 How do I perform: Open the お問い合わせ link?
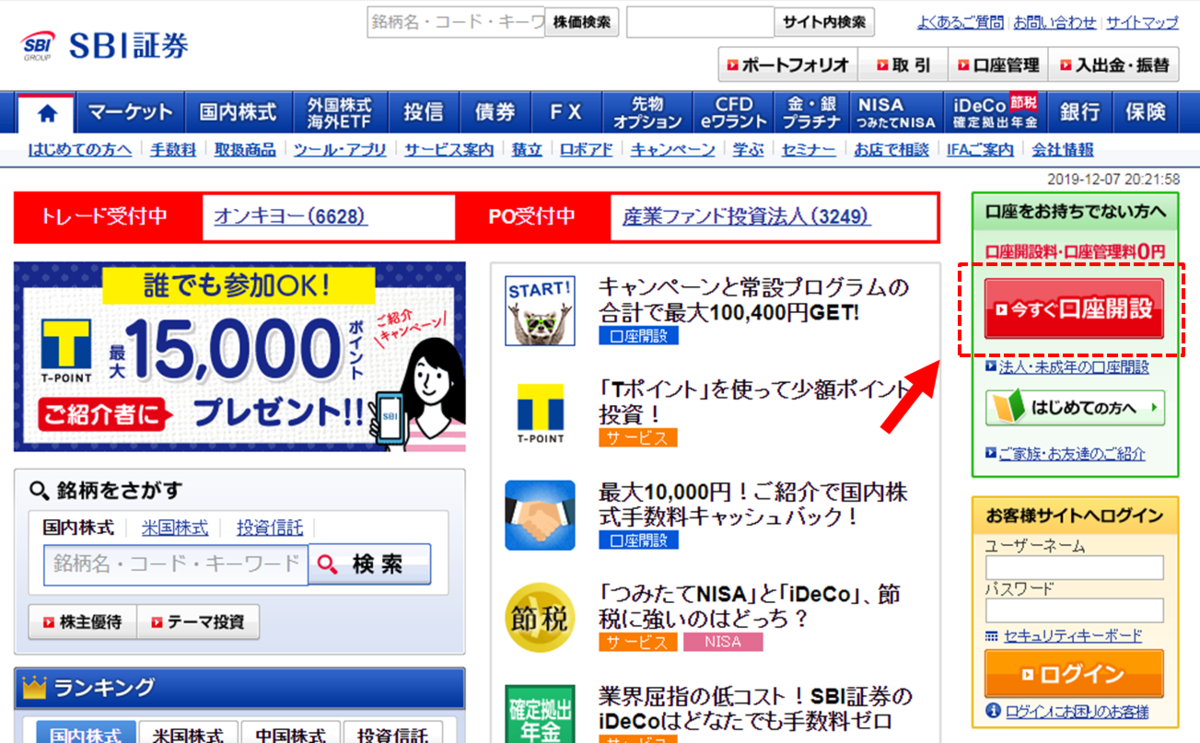click(x=1054, y=22)
